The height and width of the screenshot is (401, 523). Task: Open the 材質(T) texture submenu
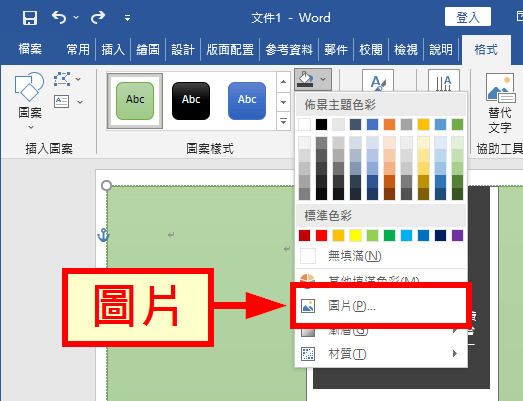pyautogui.click(x=381, y=354)
